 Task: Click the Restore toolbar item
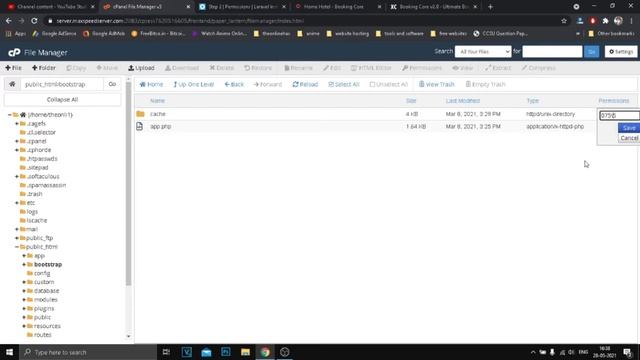coord(258,68)
